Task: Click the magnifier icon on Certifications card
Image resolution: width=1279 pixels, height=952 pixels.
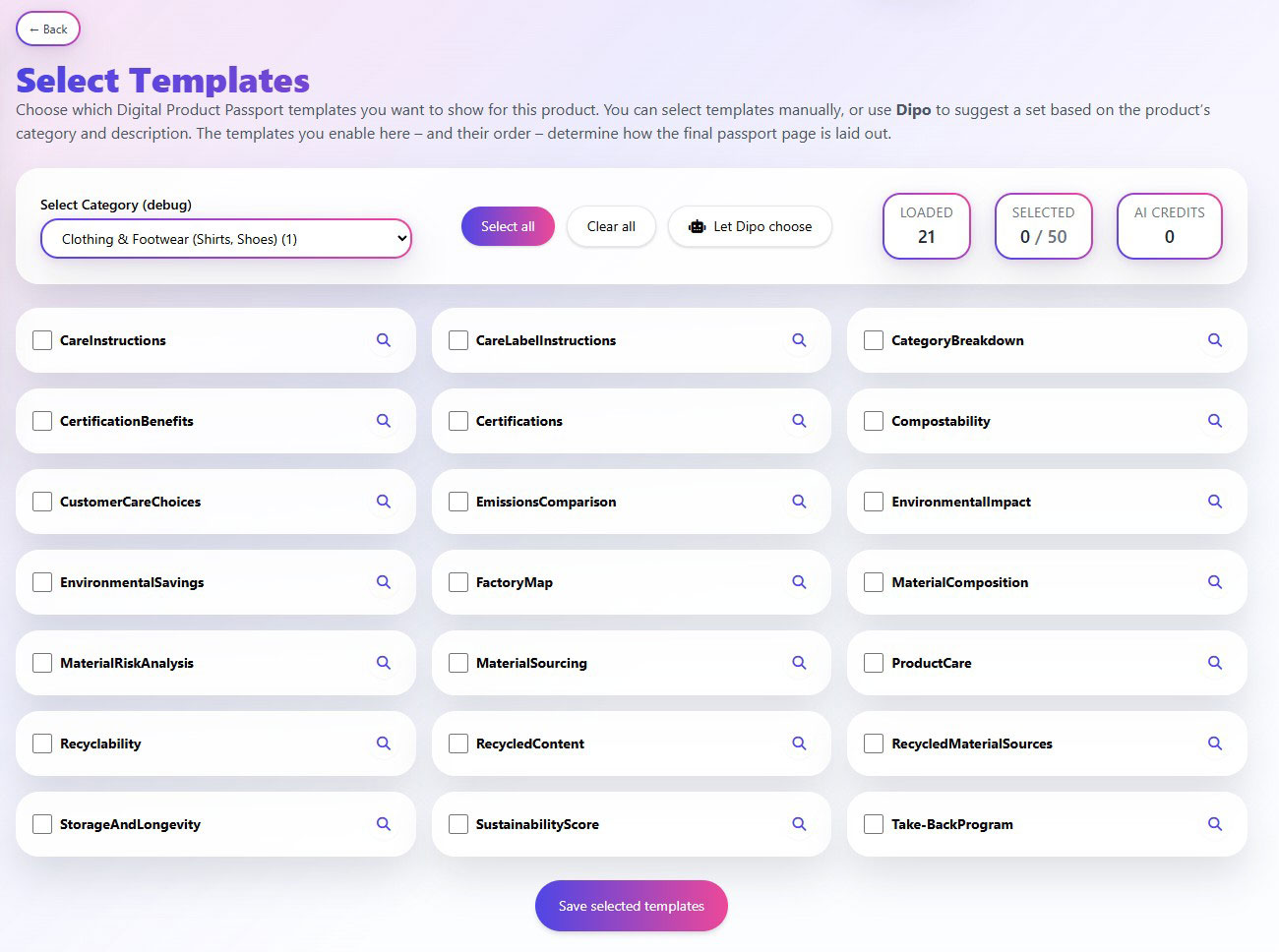Action: pos(799,421)
